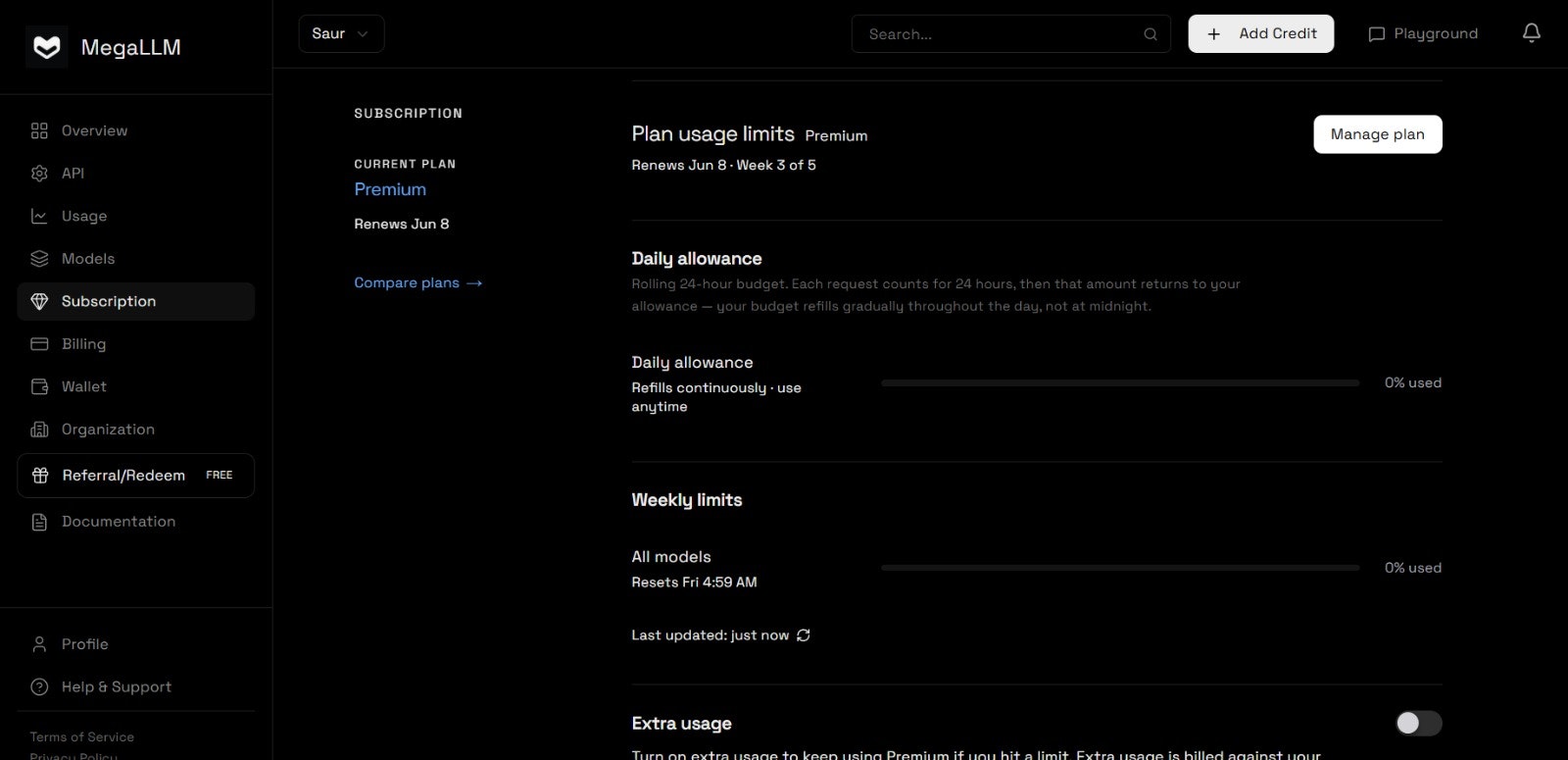Image resolution: width=1568 pixels, height=760 pixels.
Task: Click the API gear icon
Action: pyautogui.click(x=39, y=174)
